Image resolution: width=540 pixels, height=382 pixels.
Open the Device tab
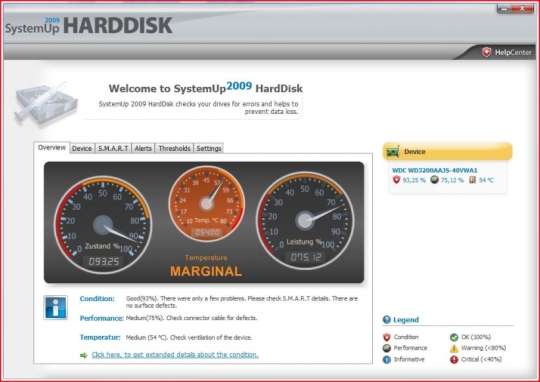coord(82,148)
